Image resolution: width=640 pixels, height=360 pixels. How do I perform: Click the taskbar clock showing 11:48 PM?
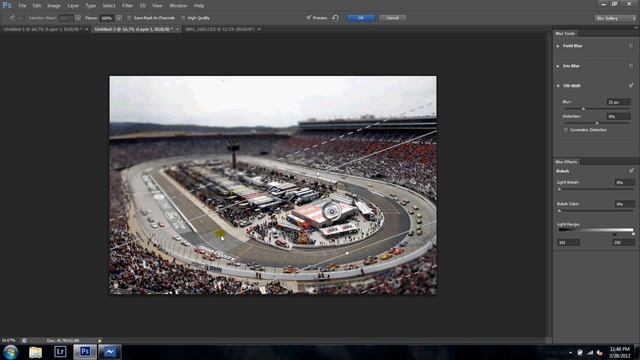pyautogui.click(x=620, y=352)
